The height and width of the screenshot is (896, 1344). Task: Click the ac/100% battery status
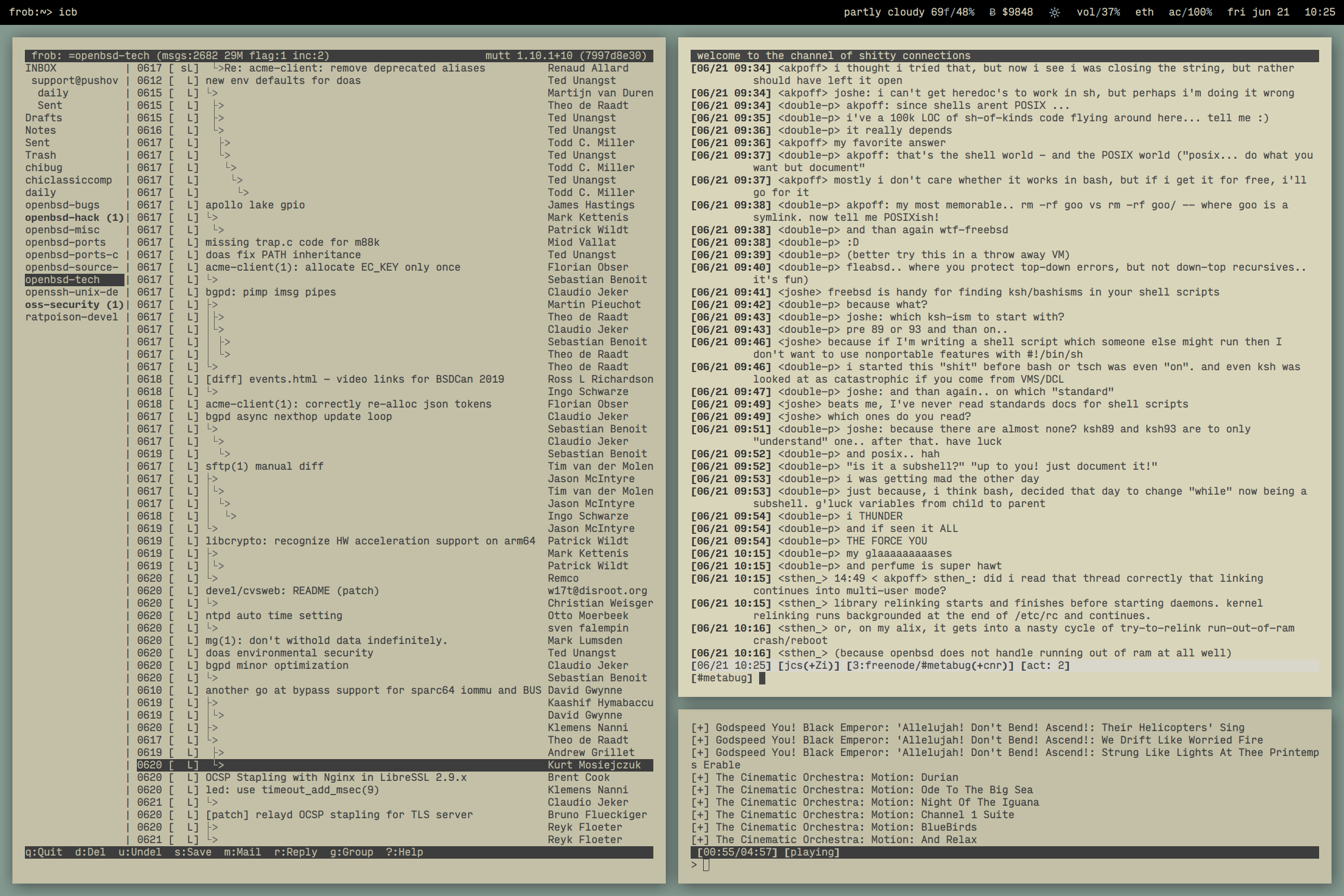pos(1190,12)
